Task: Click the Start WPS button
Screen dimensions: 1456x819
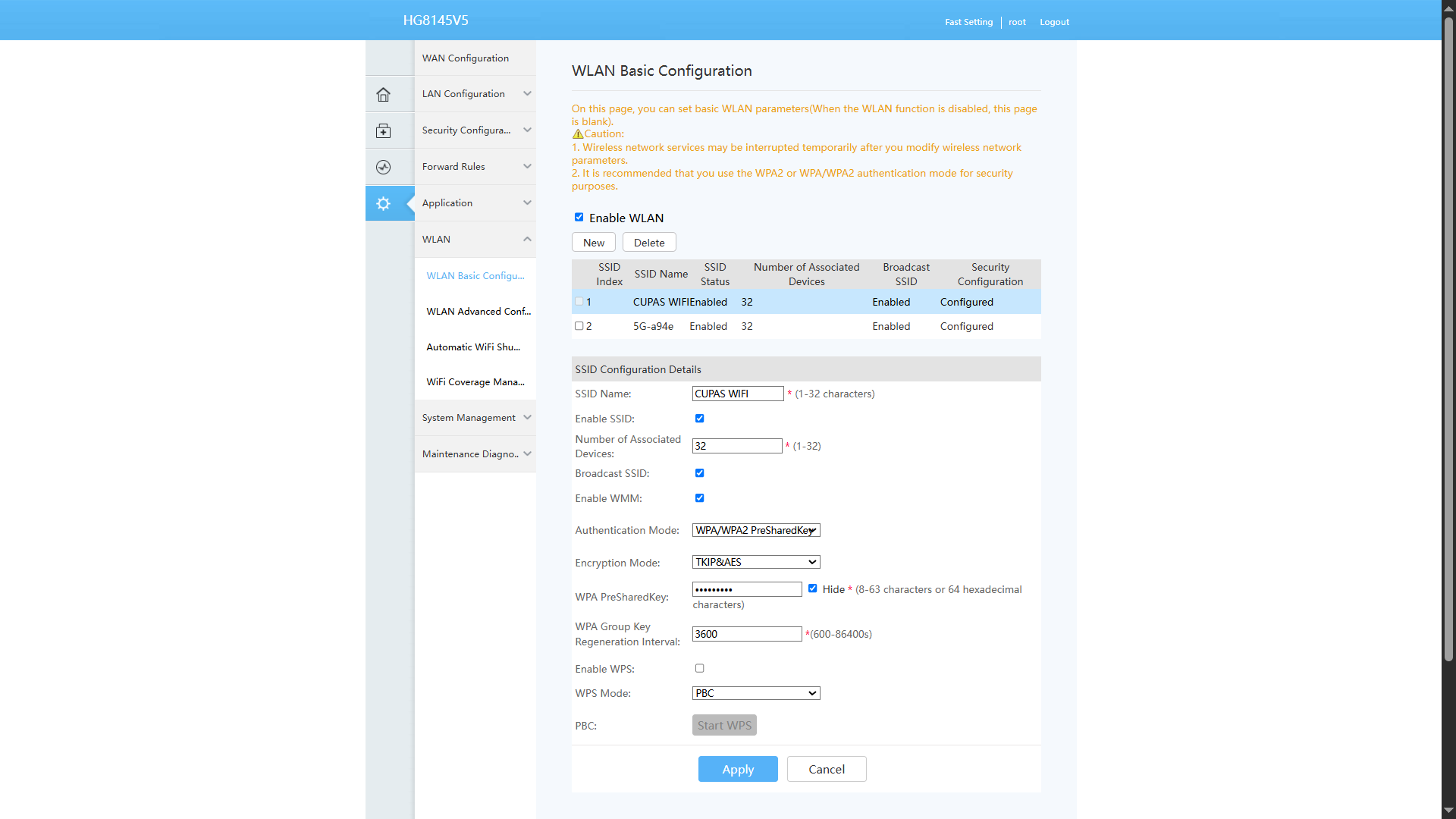Action: (x=724, y=726)
